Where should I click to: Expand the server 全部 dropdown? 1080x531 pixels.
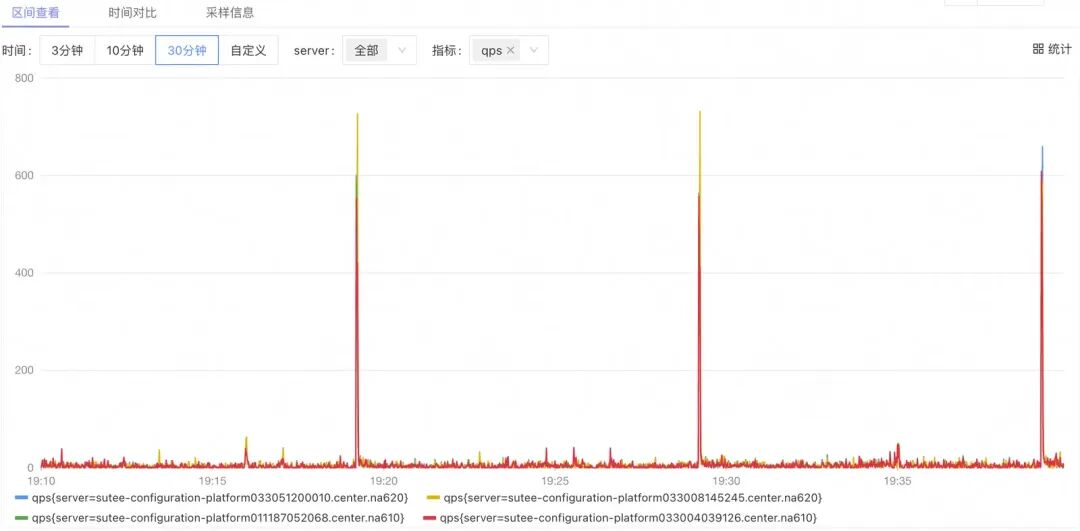tap(380, 50)
